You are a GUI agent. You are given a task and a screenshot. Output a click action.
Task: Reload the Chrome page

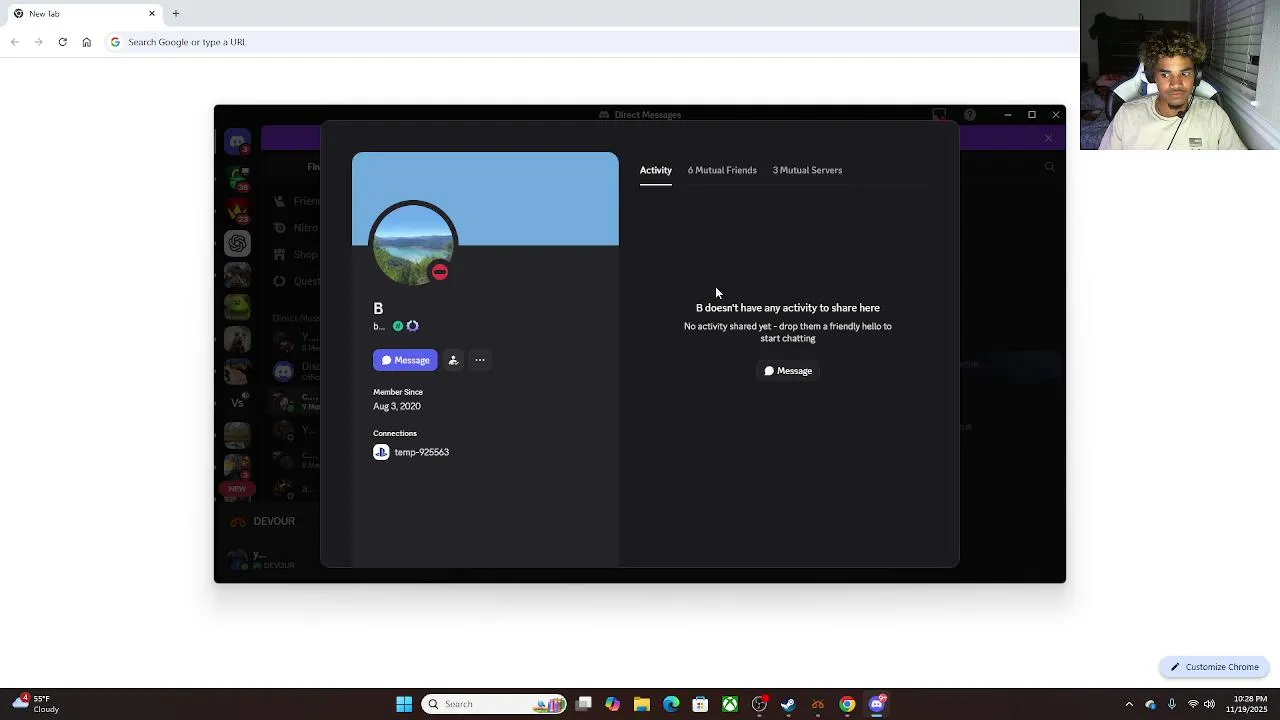coord(62,42)
